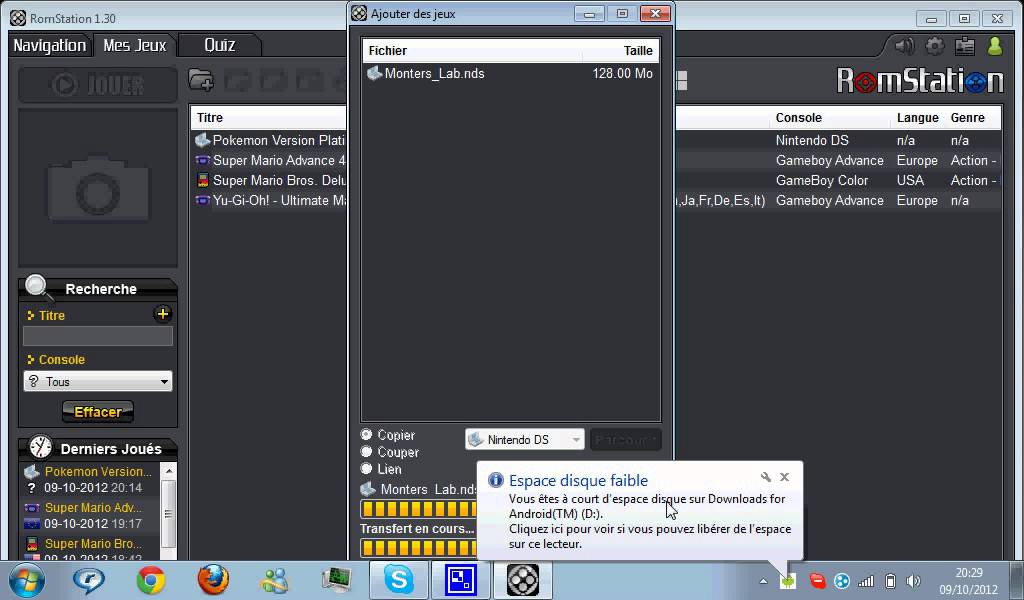Click the game cover camera placeholder
The image size is (1024, 600).
(x=98, y=188)
